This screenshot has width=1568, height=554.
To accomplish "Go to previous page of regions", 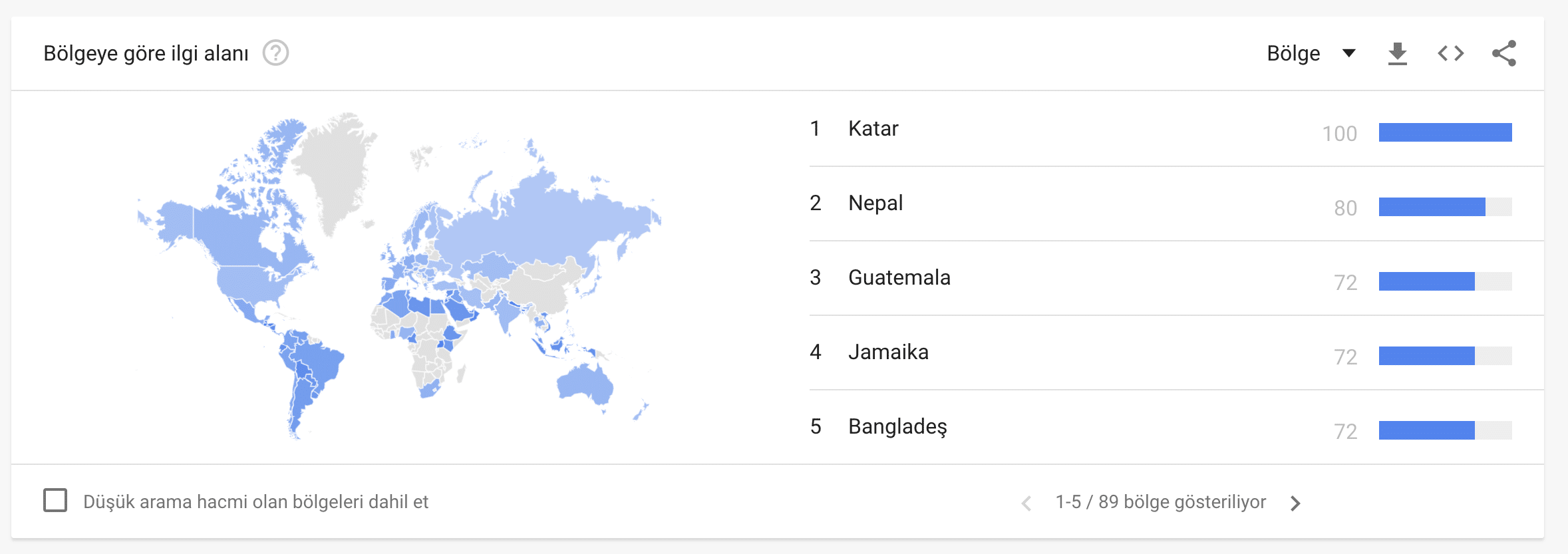I will coord(1026,503).
